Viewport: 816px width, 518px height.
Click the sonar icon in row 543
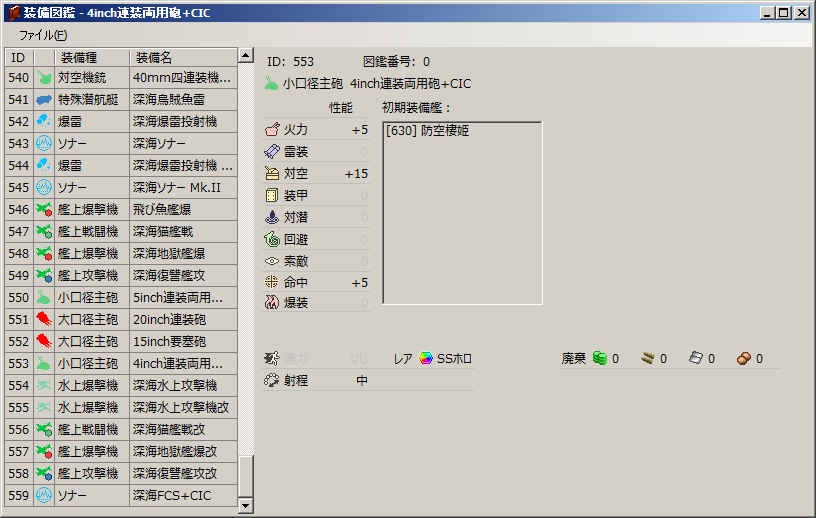click(x=44, y=143)
